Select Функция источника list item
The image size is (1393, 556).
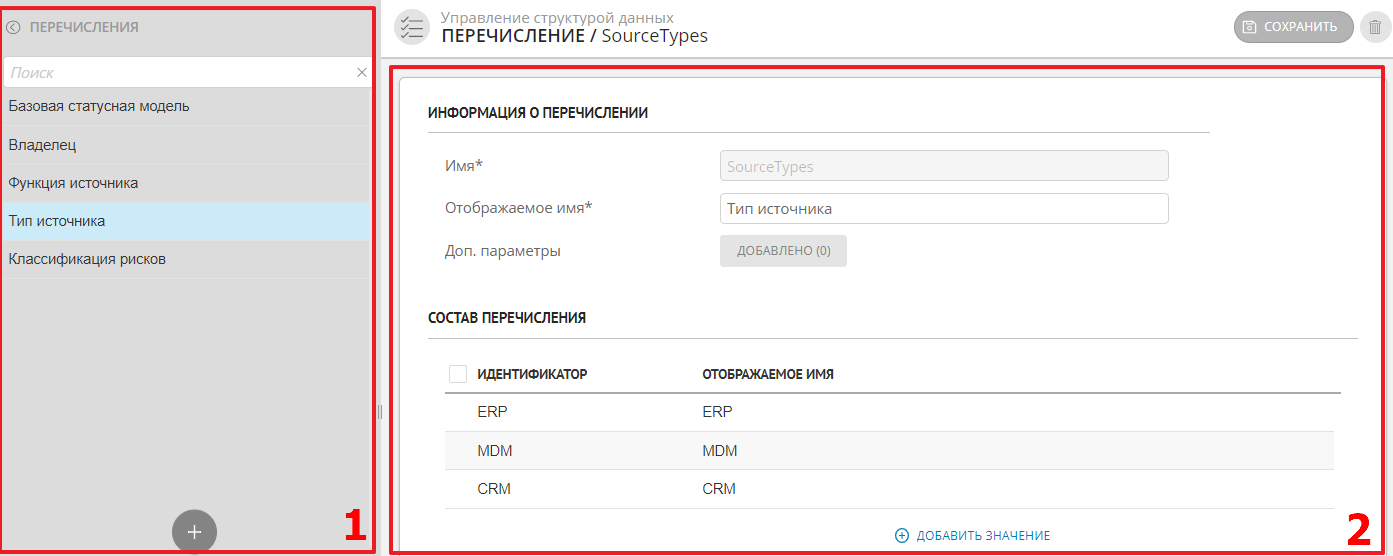point(74,183)
